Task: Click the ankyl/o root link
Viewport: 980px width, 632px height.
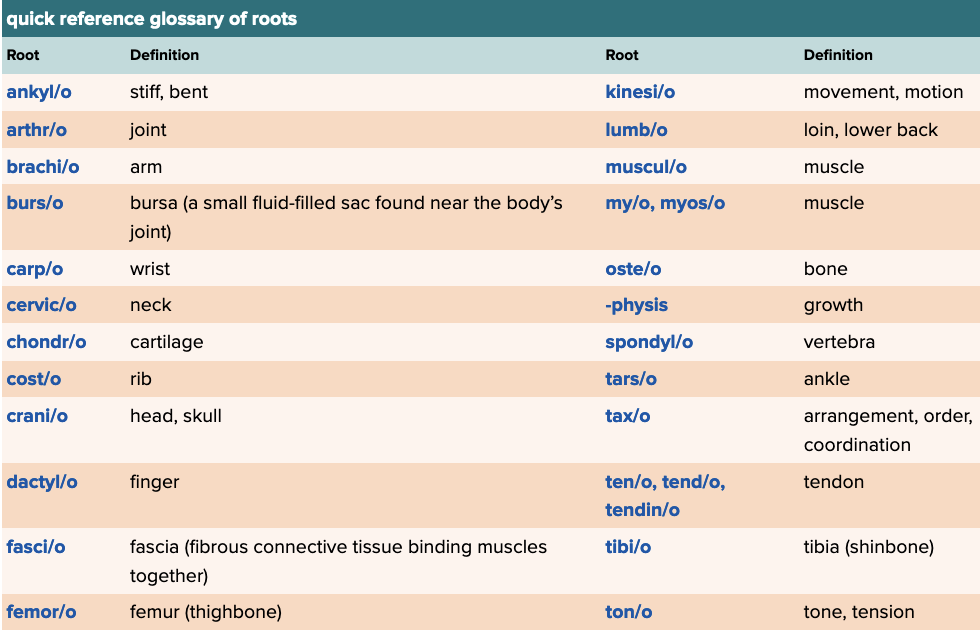Action: pos(39,92)
